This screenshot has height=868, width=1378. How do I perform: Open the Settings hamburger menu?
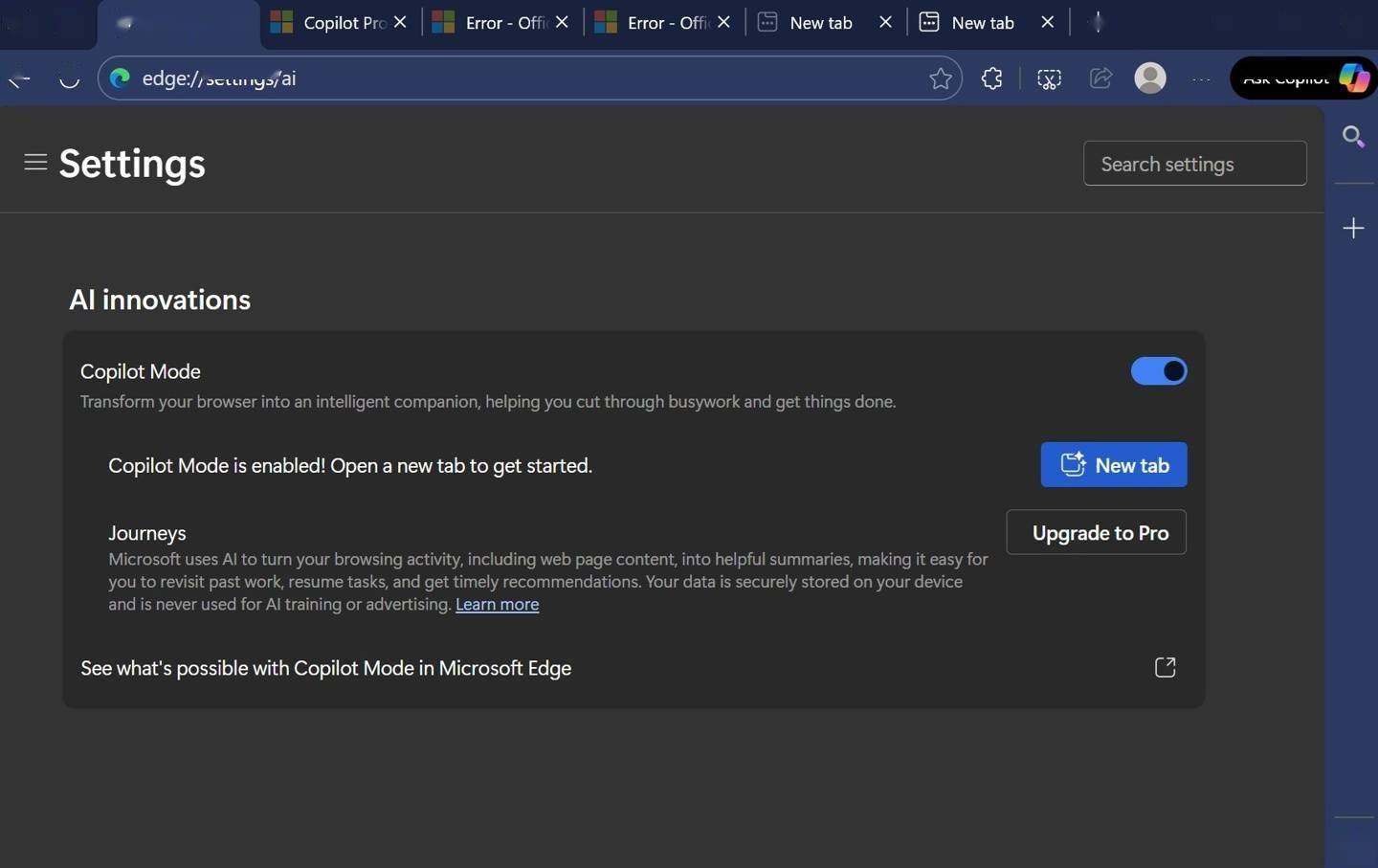pyautogui.click(x=35, y=163)
